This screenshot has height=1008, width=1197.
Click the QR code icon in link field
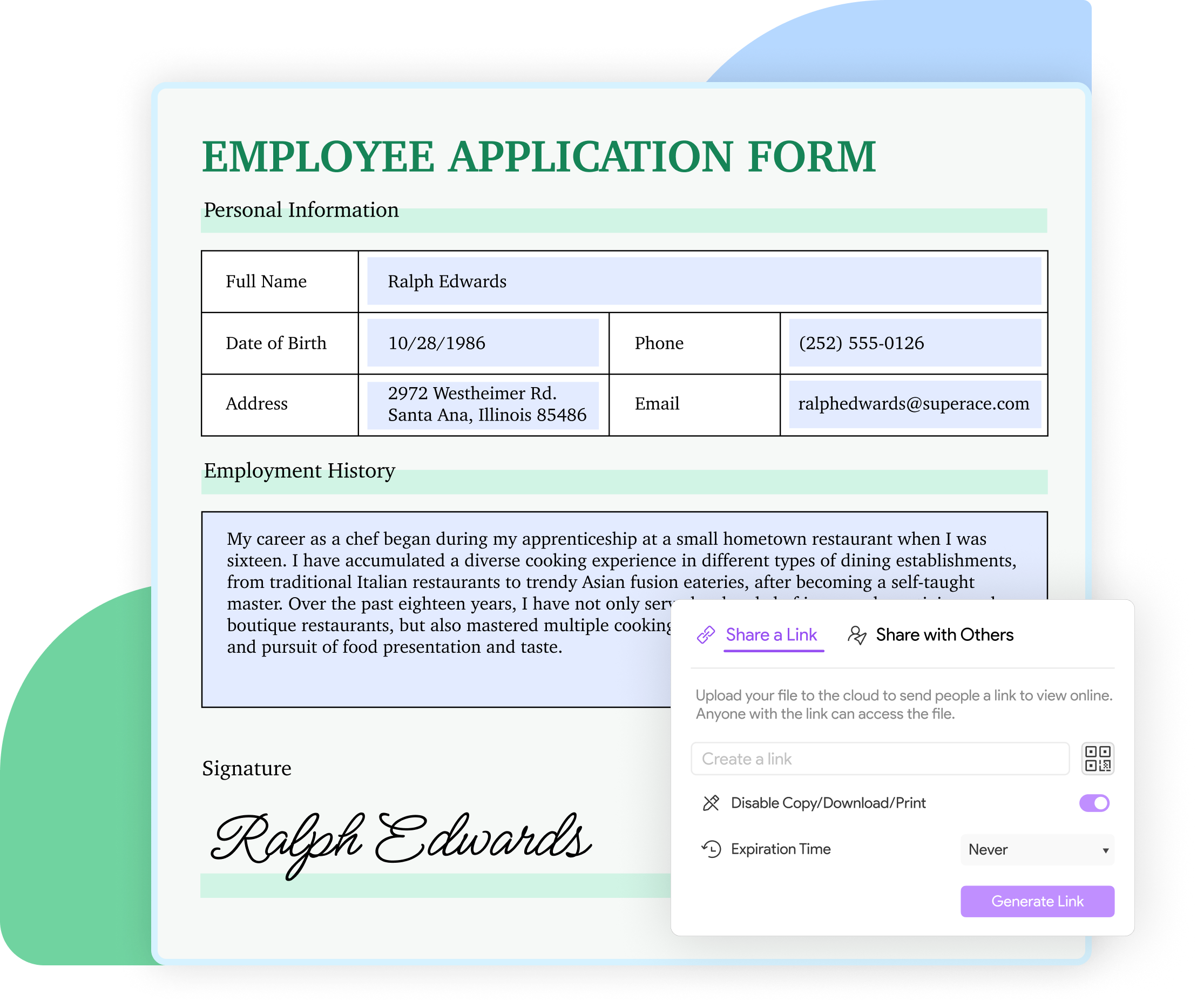(1098, 758)
